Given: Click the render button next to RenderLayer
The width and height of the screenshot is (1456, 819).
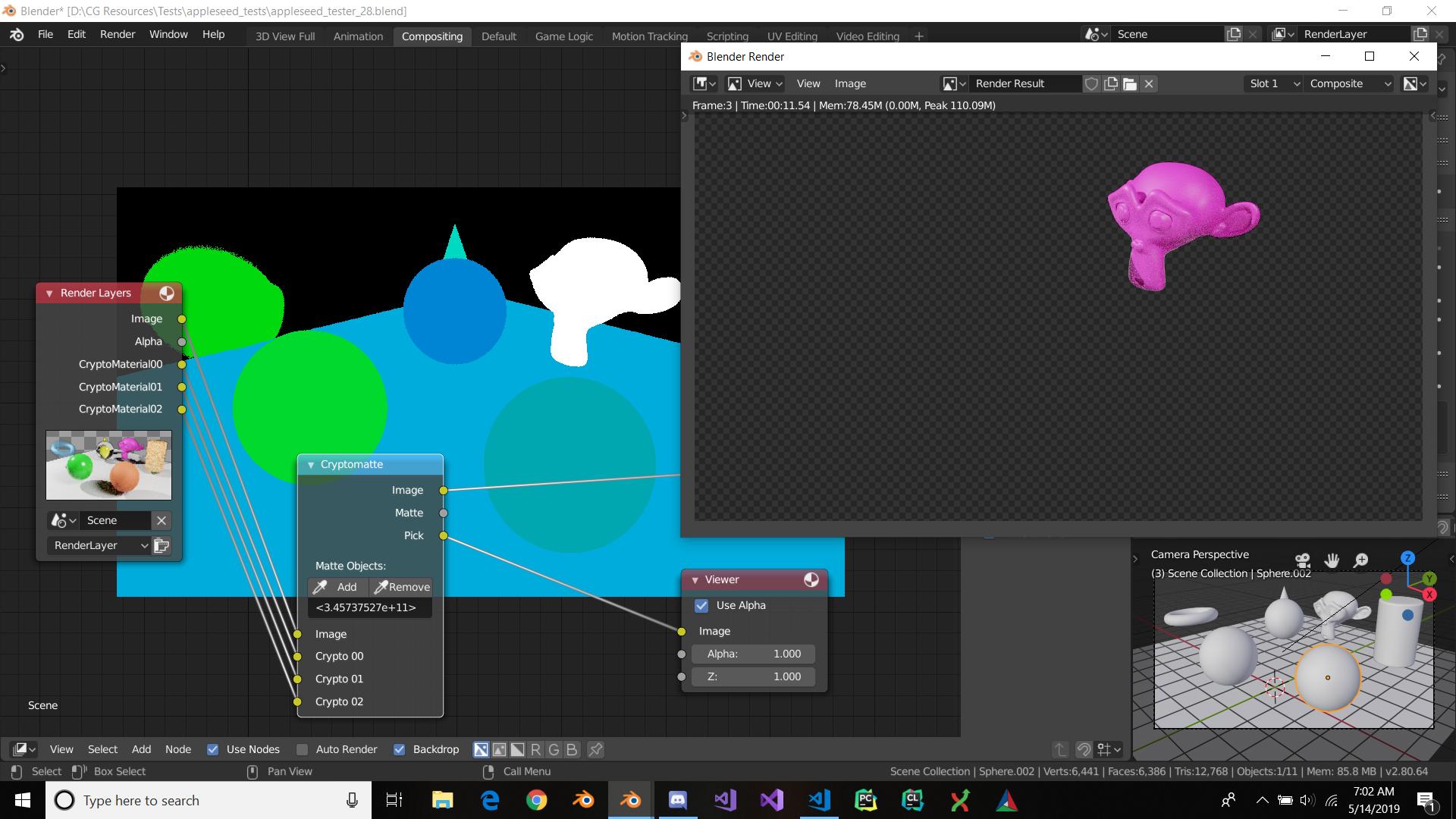Looking at the screenshot, I should point(162,545).
